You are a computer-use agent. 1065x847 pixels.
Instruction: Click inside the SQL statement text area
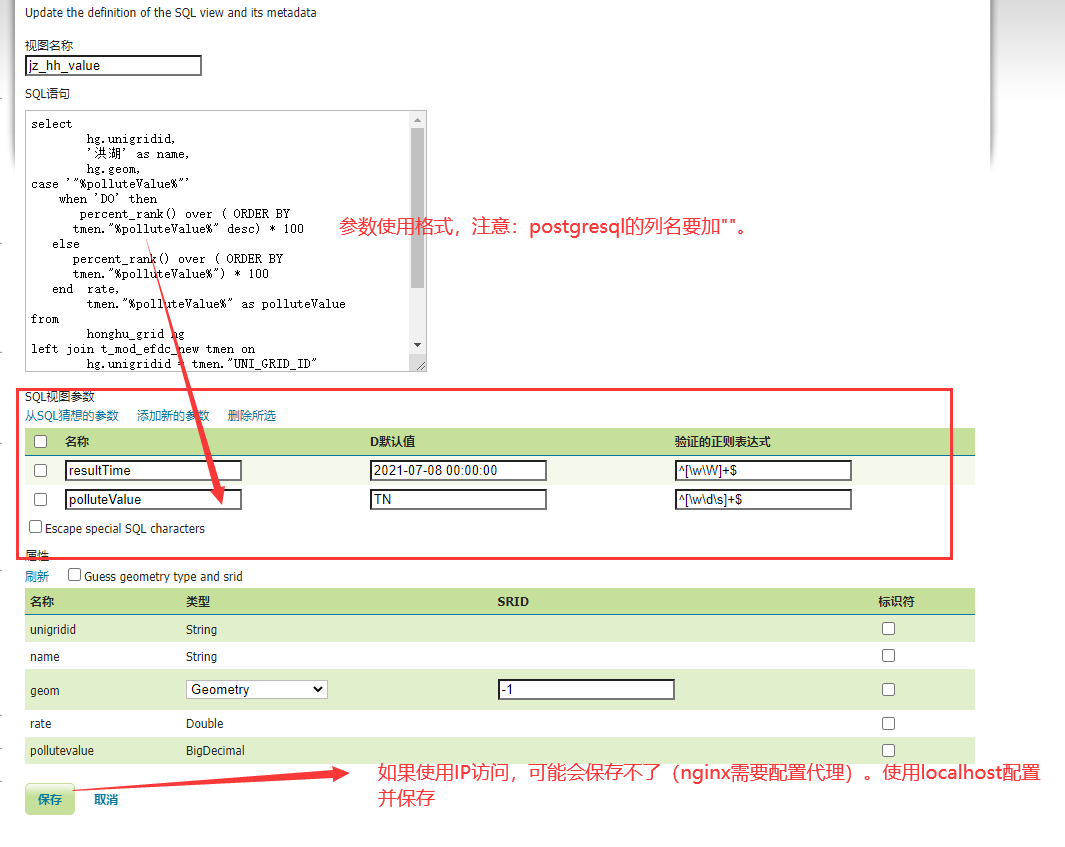[220, 240]
